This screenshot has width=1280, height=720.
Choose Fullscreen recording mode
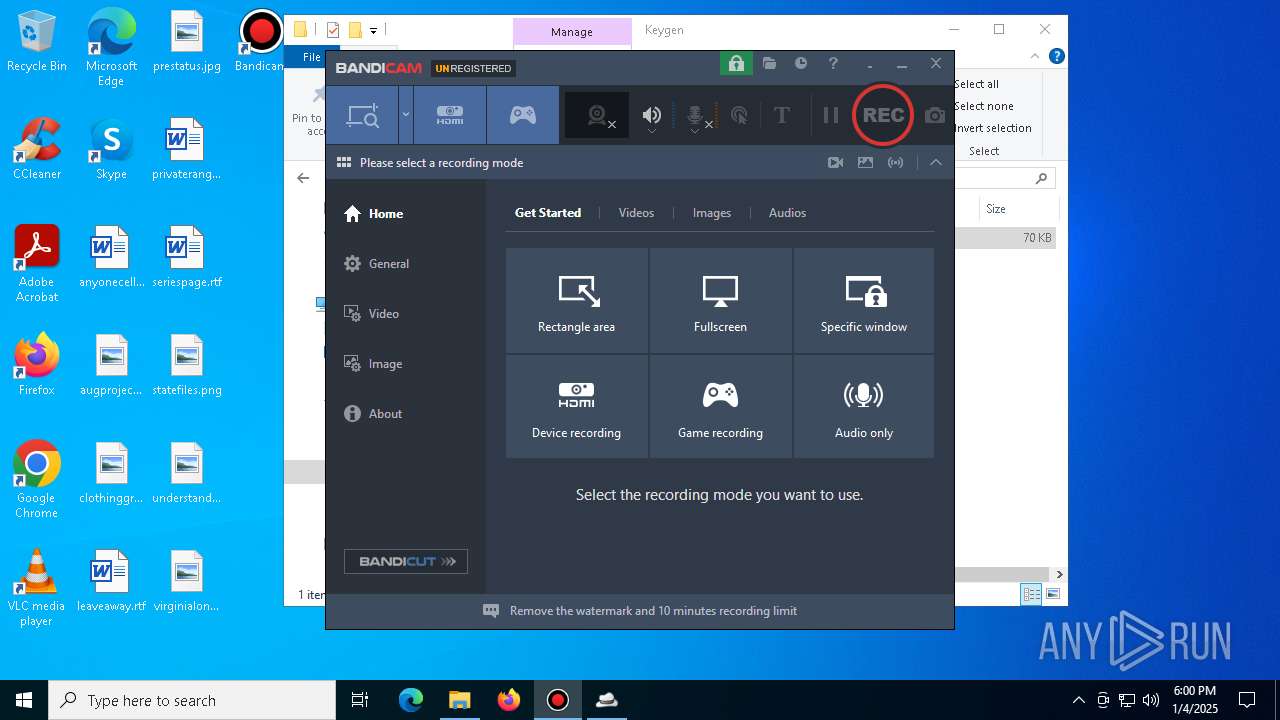click(721, 301)
